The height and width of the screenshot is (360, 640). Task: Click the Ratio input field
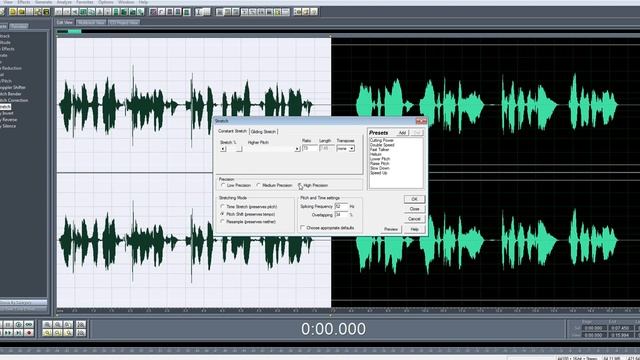click(x=309, y=149)
